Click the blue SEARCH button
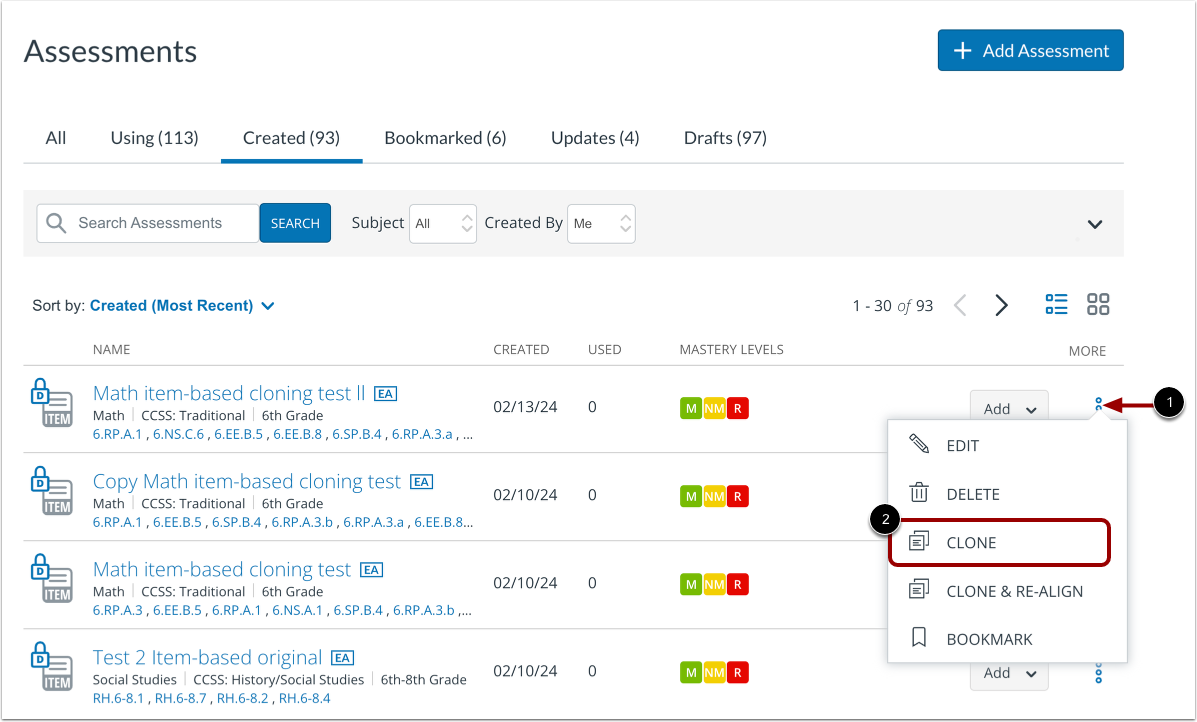The height and width of the screenshot is (722, 1197). tap(295, 223)
